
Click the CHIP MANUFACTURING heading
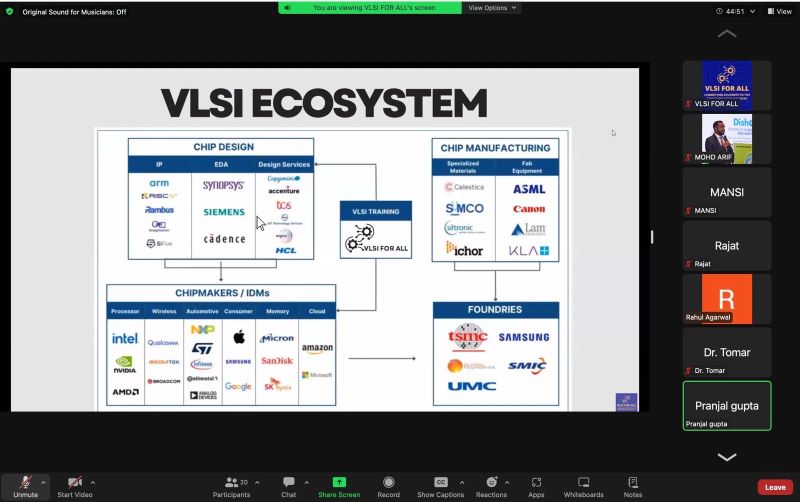click(495, 148)
